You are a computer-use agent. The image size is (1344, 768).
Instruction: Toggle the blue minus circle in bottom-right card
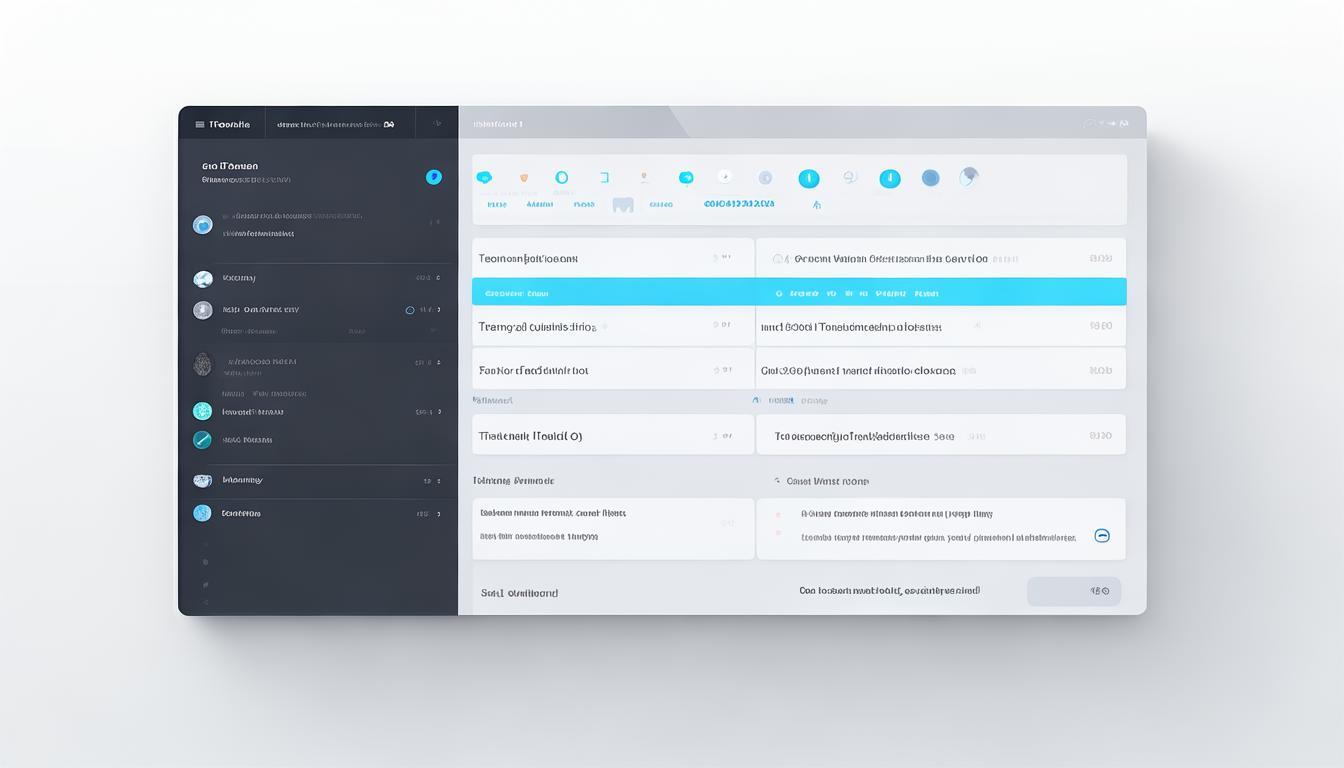pos(1102,536)
